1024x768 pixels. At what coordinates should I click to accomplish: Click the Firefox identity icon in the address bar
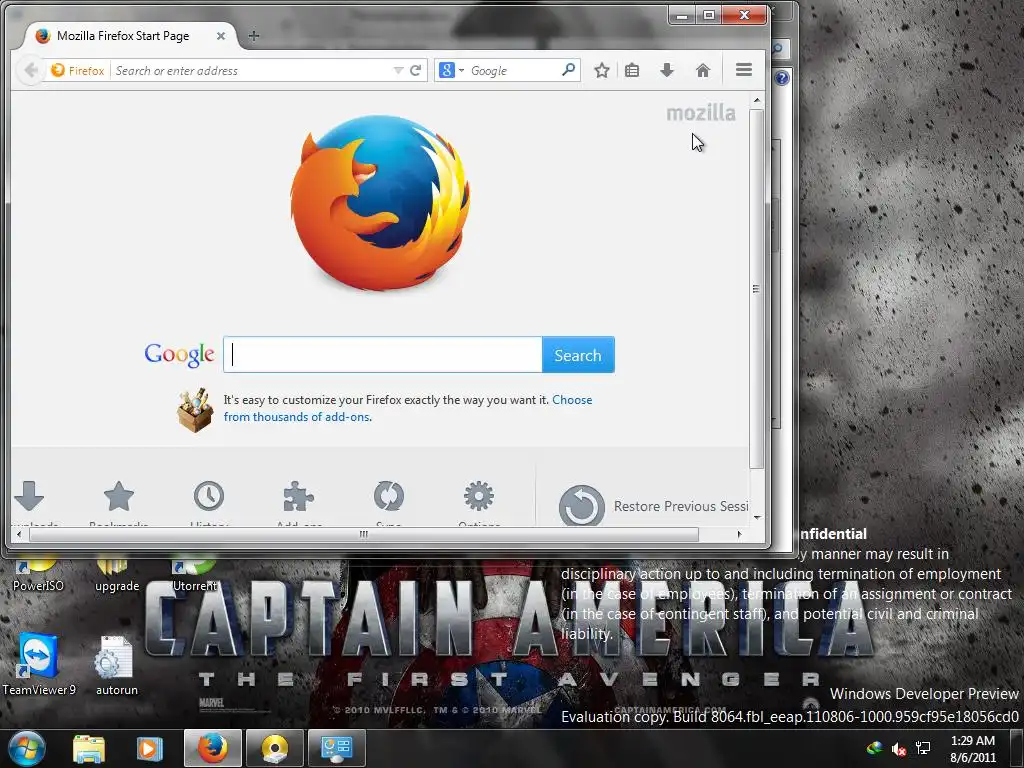pos(57,70)
